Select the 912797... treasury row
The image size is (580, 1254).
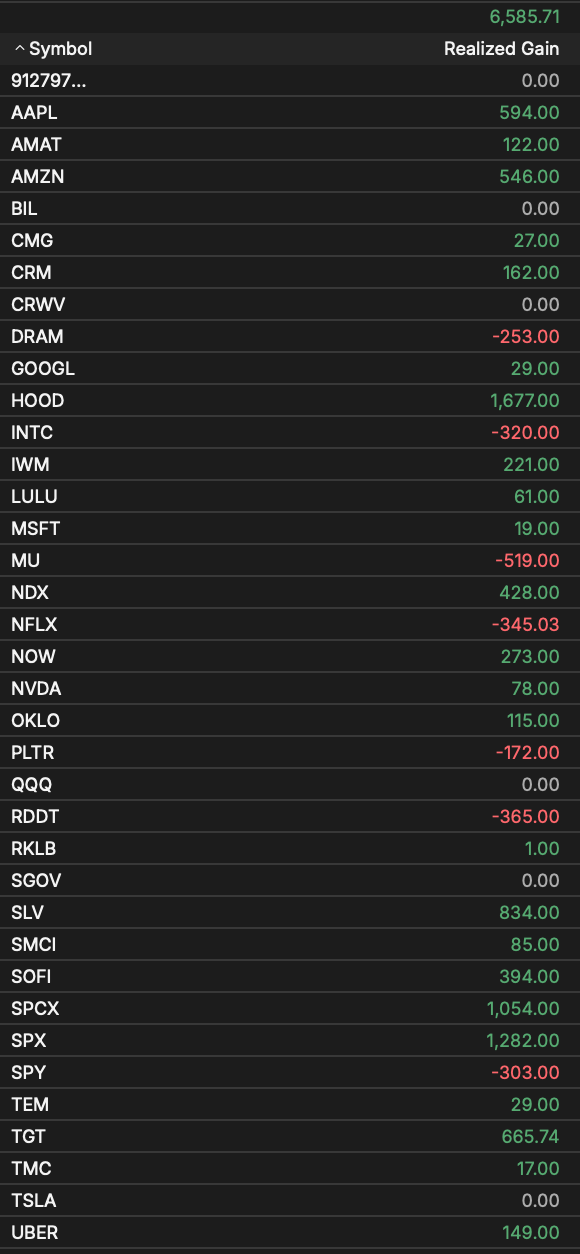click(x=290, y=81)
